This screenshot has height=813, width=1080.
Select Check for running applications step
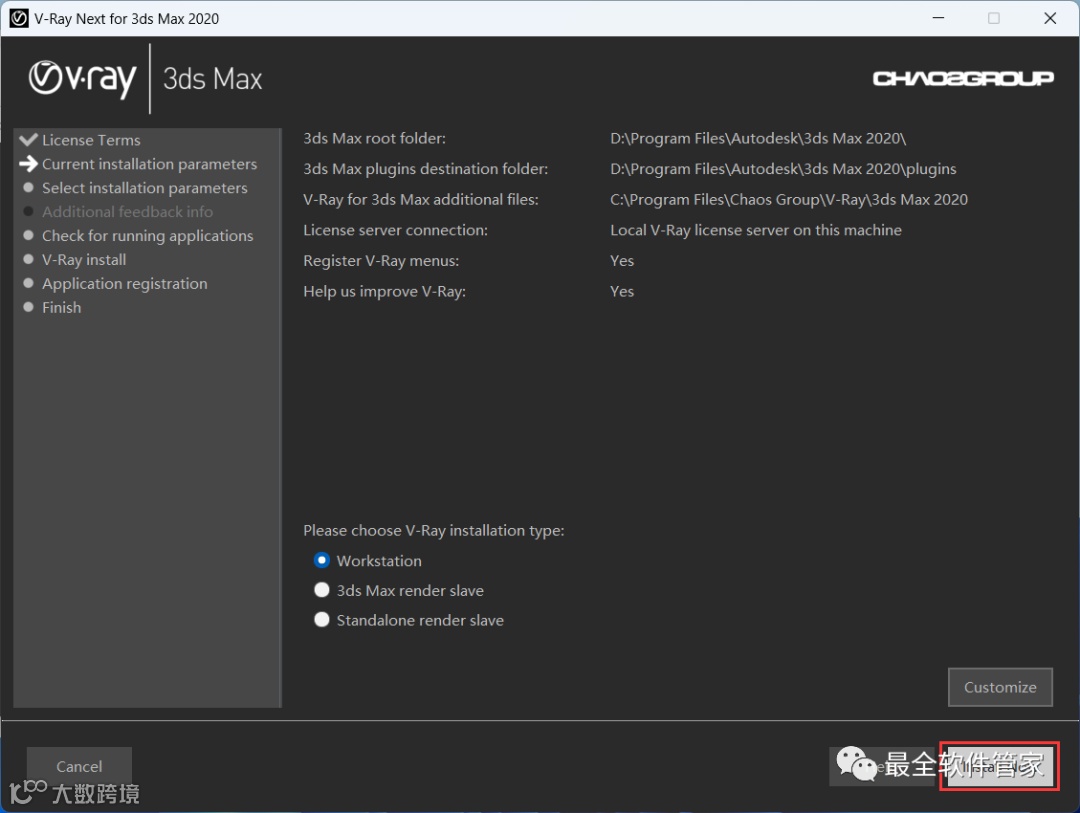147,236
